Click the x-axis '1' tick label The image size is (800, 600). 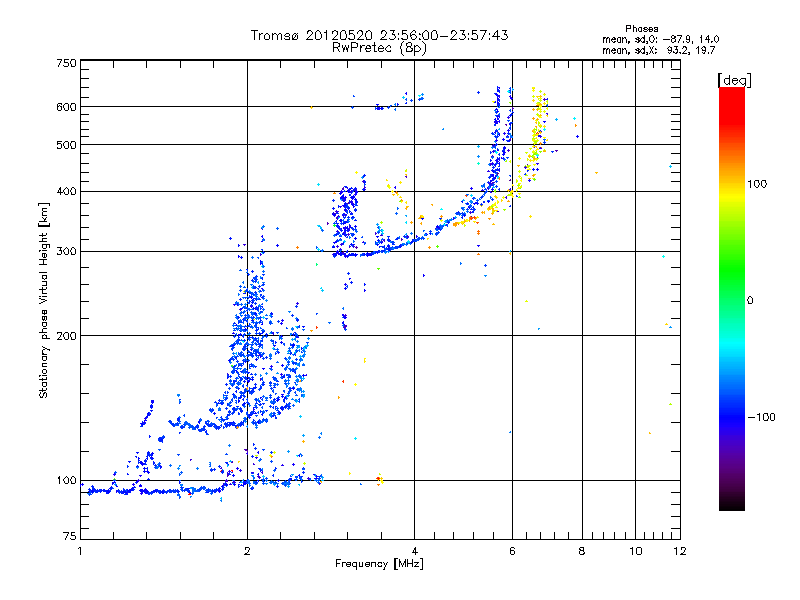click(x=80, y=551)
